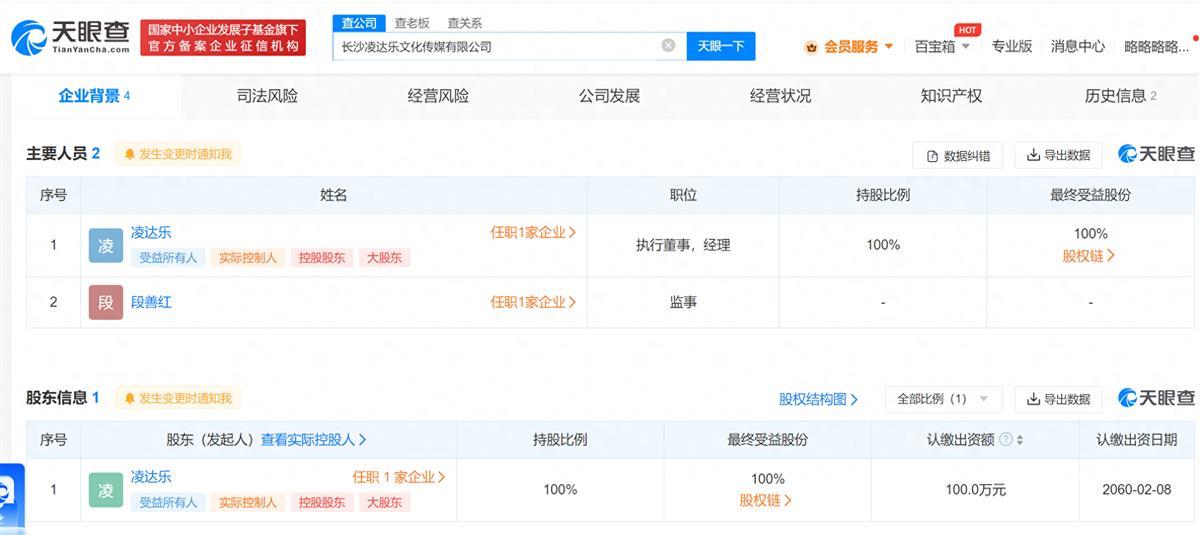Screen dimensions: 1200x535
Task: Click 控股股东 tag in 主要人员 row
Action: [x=322, y=258]
